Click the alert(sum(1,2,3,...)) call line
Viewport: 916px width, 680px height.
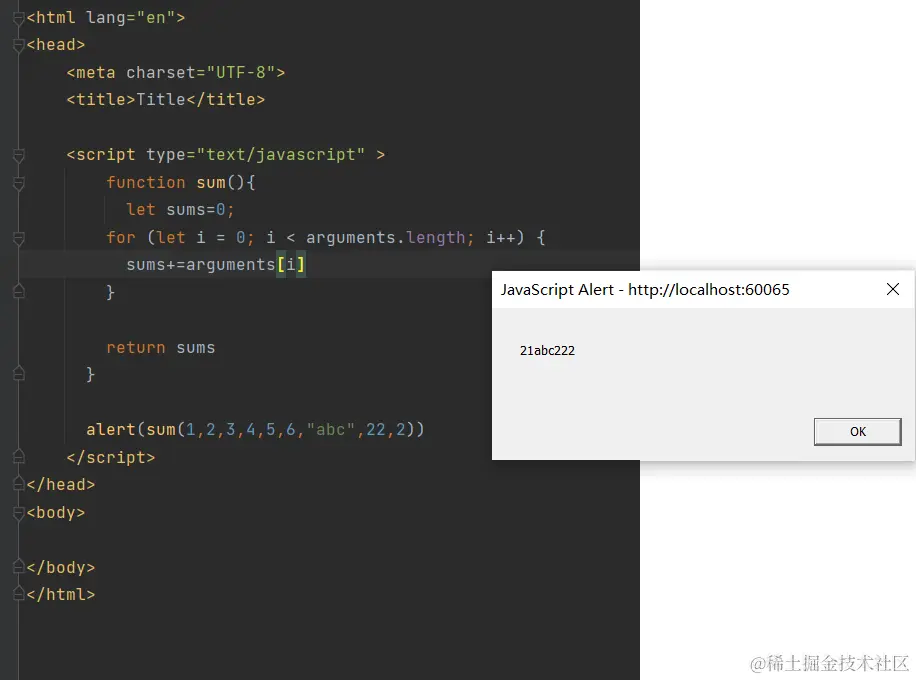(255, 430)
